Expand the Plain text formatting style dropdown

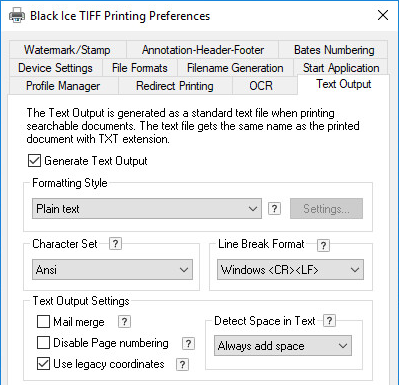tap(147, 209)
